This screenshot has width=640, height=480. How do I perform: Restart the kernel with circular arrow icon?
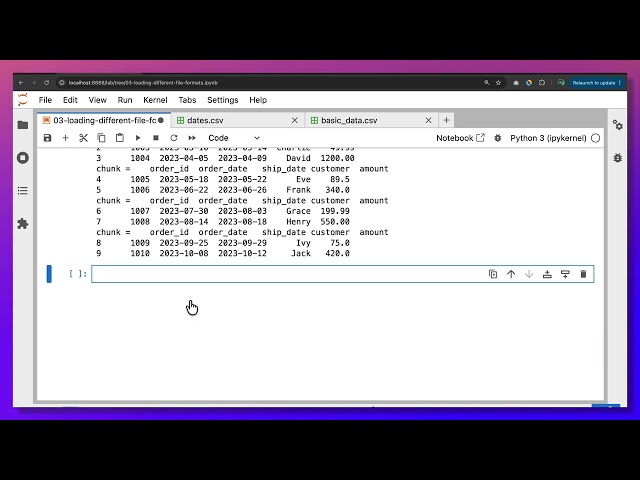[174, 138]
